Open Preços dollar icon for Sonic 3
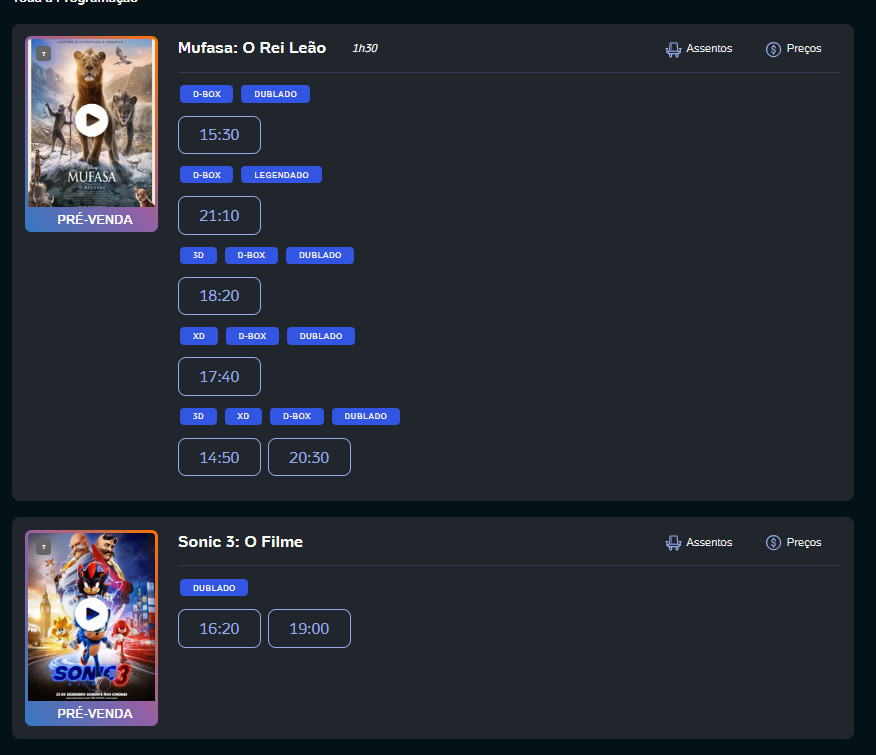 click(773, 543)
